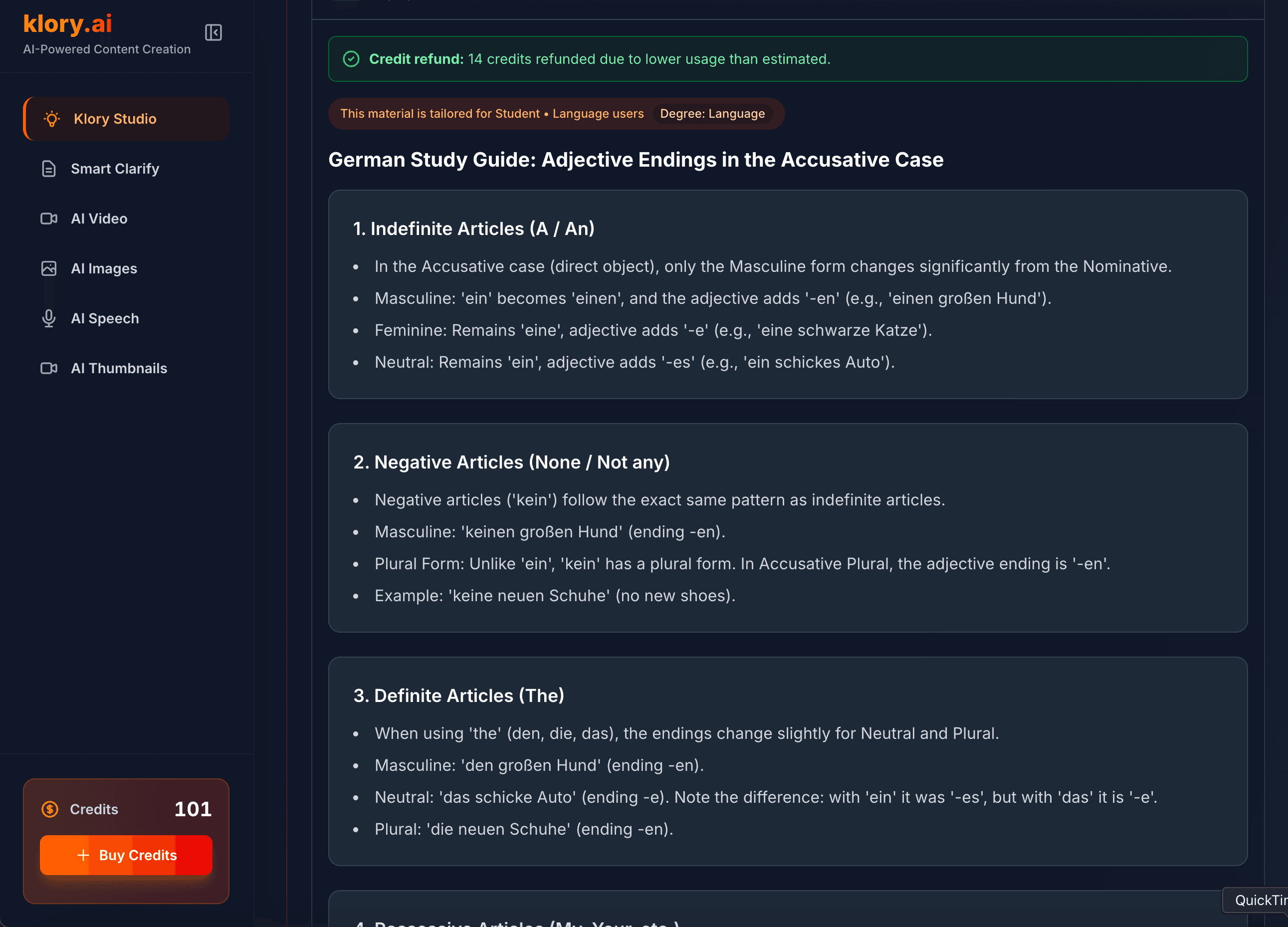This screenshot has width=1288, height=927.
Task: Click the Smart Clarify document icon
Action: tap(49, 168)
